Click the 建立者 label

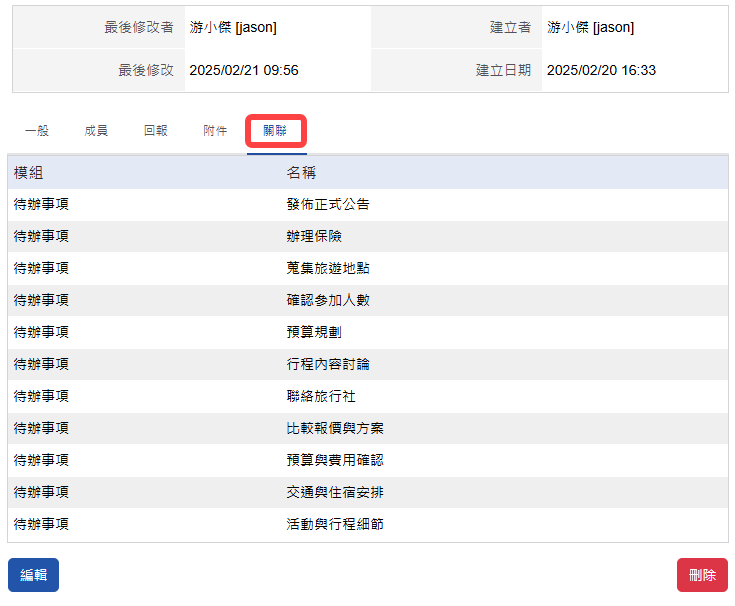click(x=510, y=27)
